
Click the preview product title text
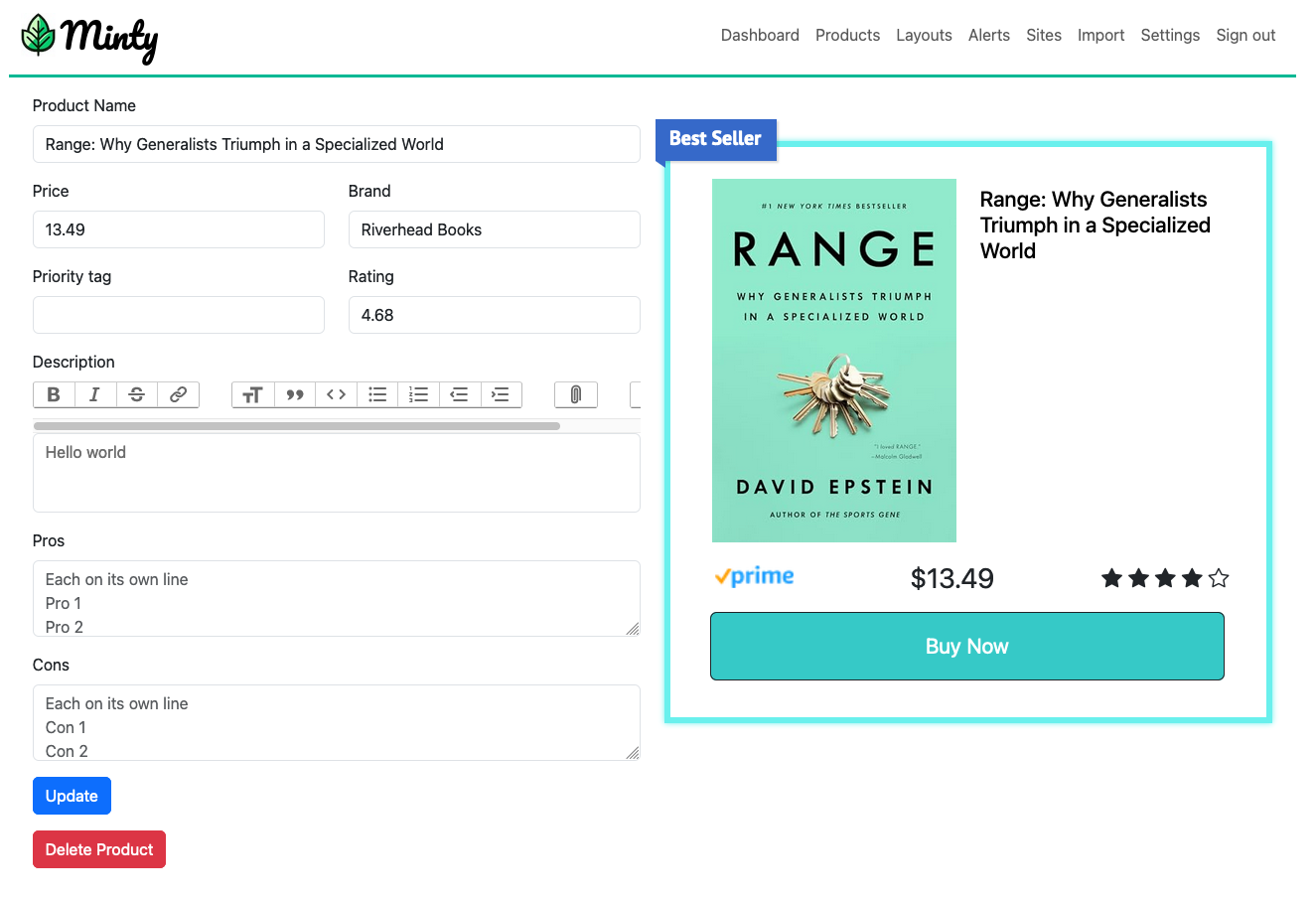pos(1096,225)
